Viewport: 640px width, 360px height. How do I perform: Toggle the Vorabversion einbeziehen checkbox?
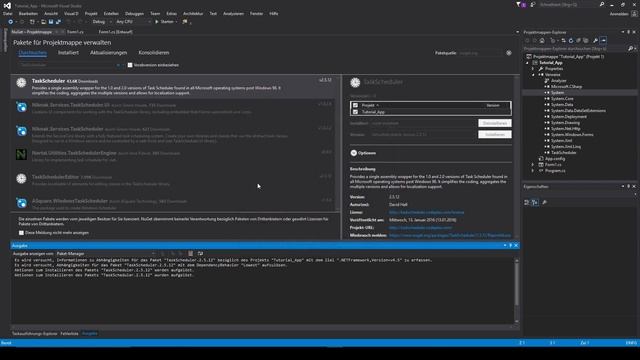130,65
